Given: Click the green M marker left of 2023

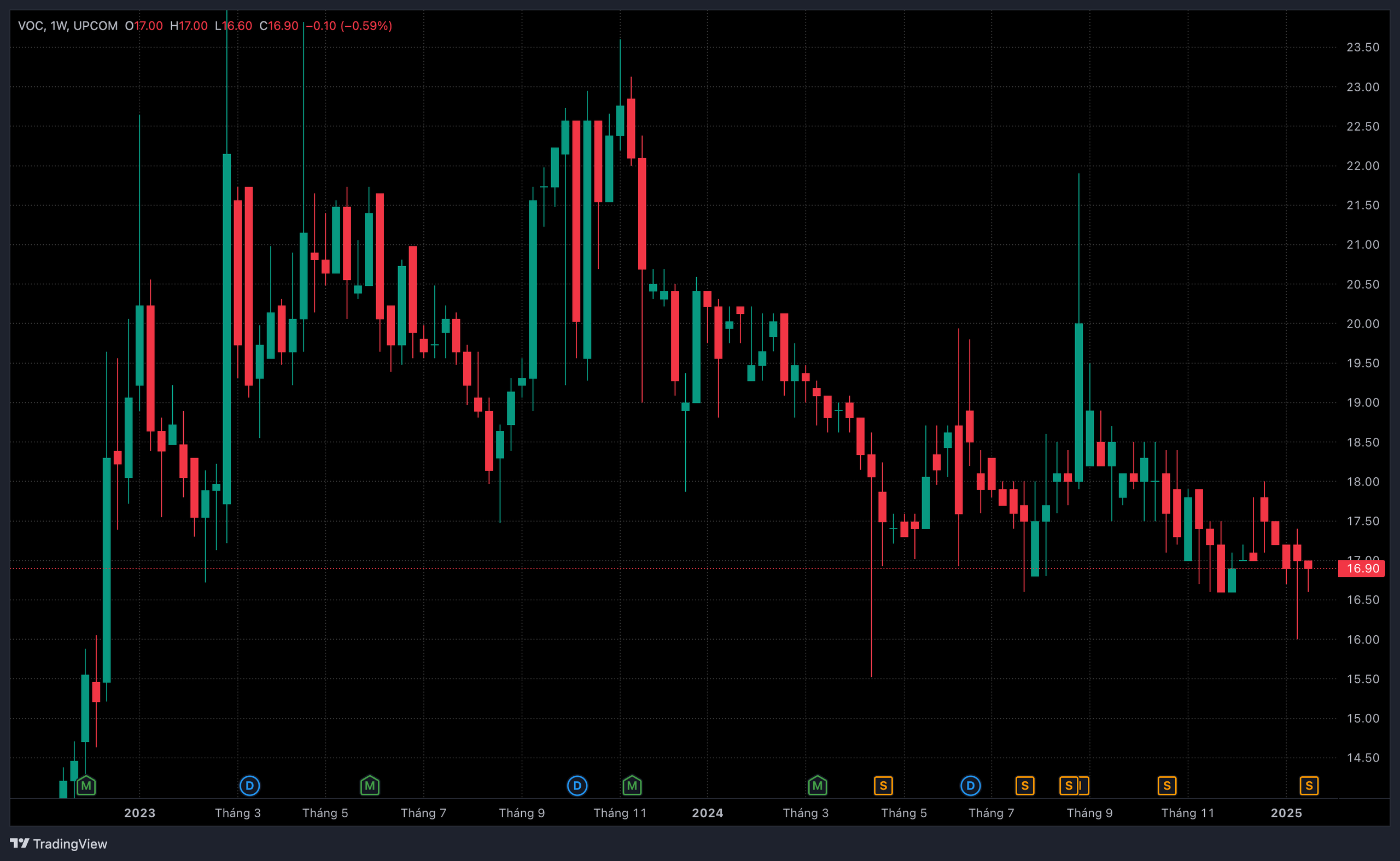Looking at the screenshot, I should (86, 786).
